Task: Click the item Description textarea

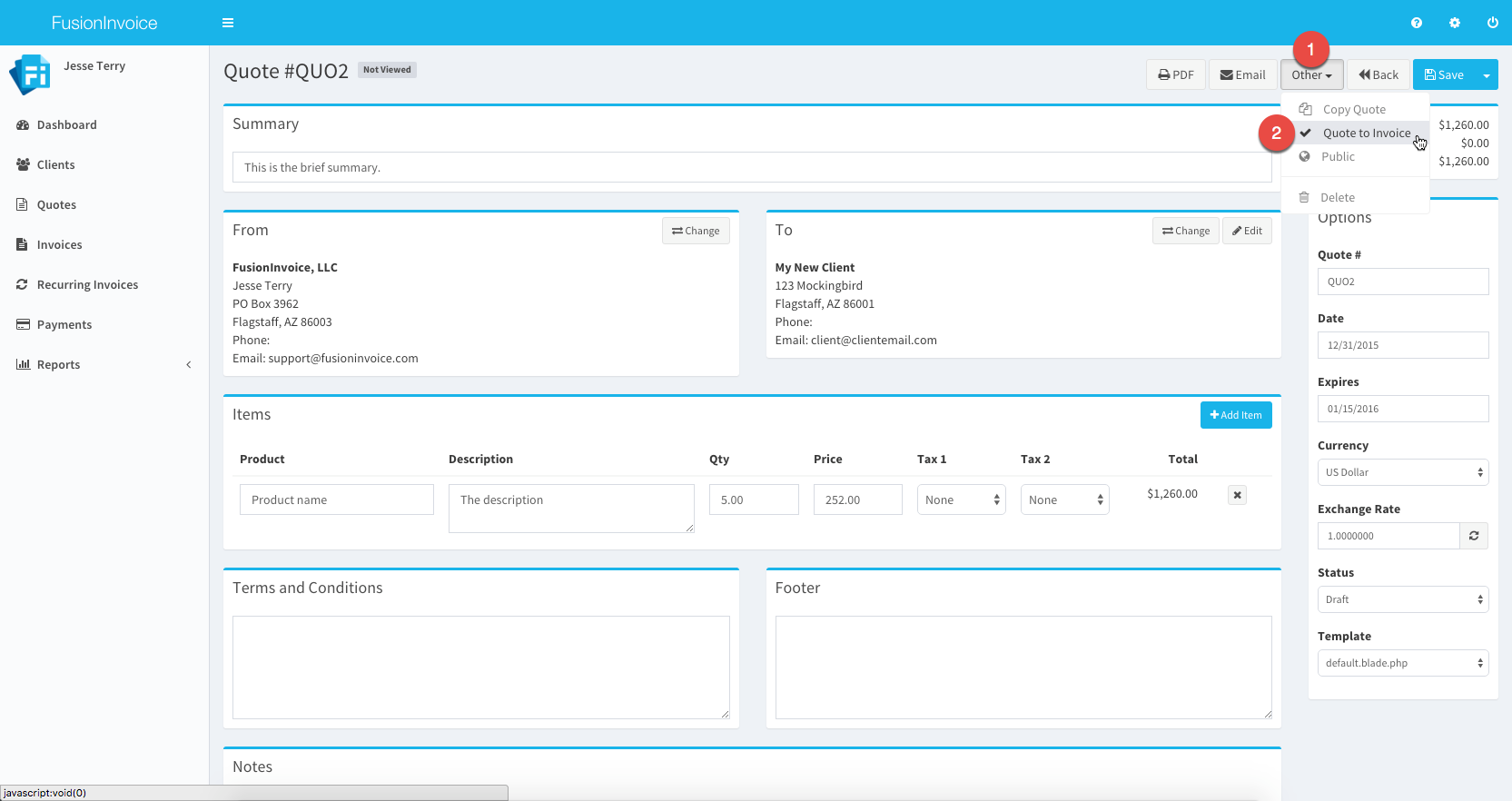Action: click(571, 509)
